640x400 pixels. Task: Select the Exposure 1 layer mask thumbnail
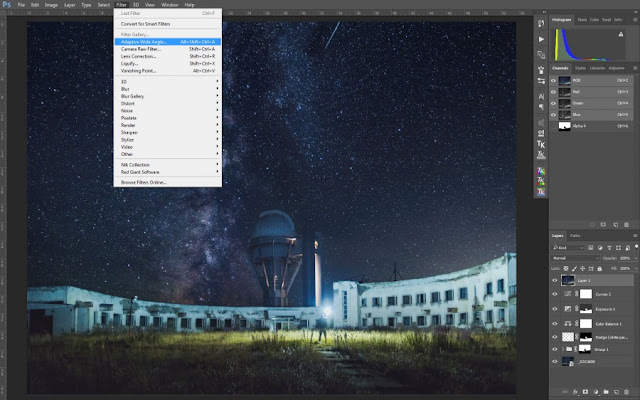[586, 309]
